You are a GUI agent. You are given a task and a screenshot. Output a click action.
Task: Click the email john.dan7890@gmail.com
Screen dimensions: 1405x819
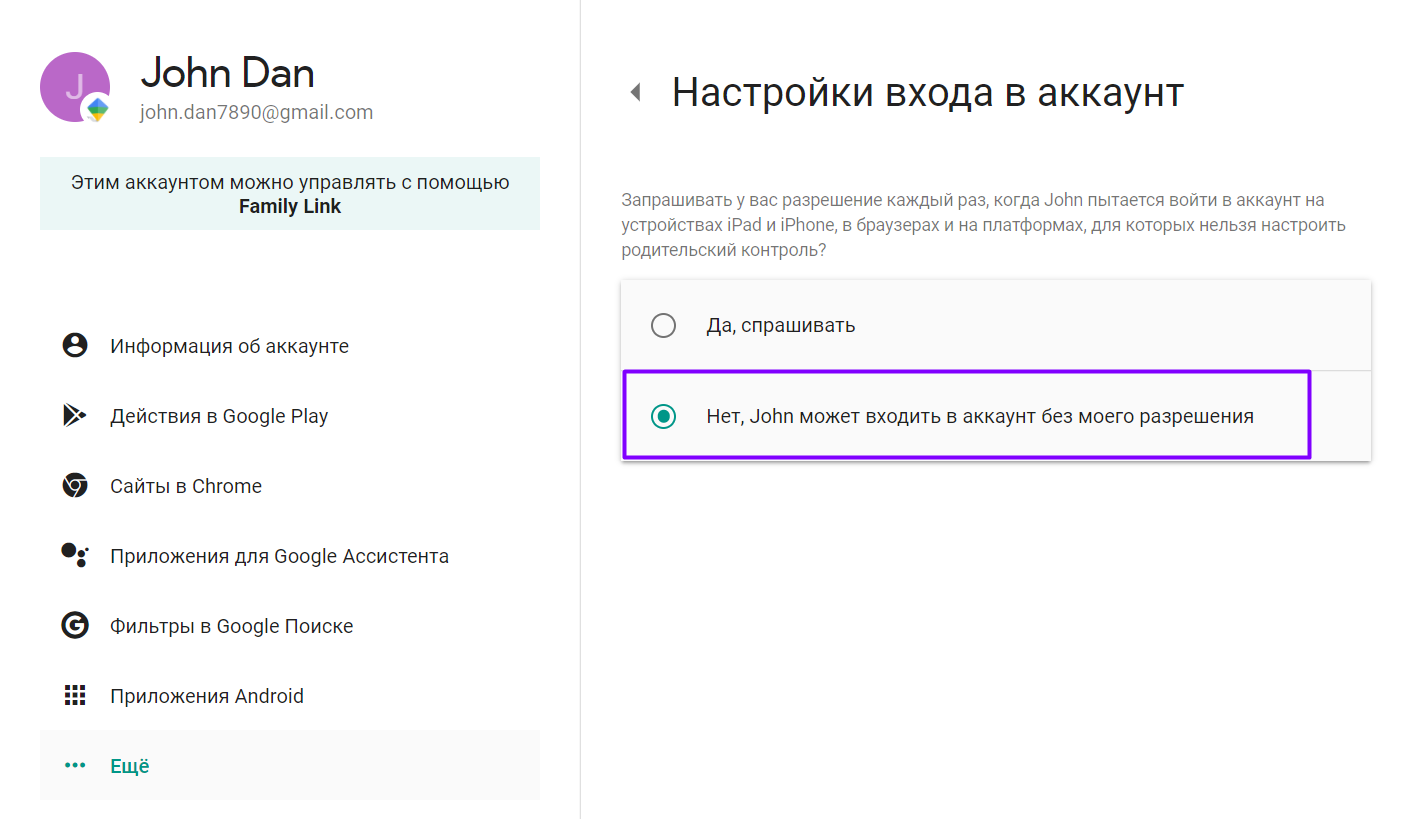256,113
